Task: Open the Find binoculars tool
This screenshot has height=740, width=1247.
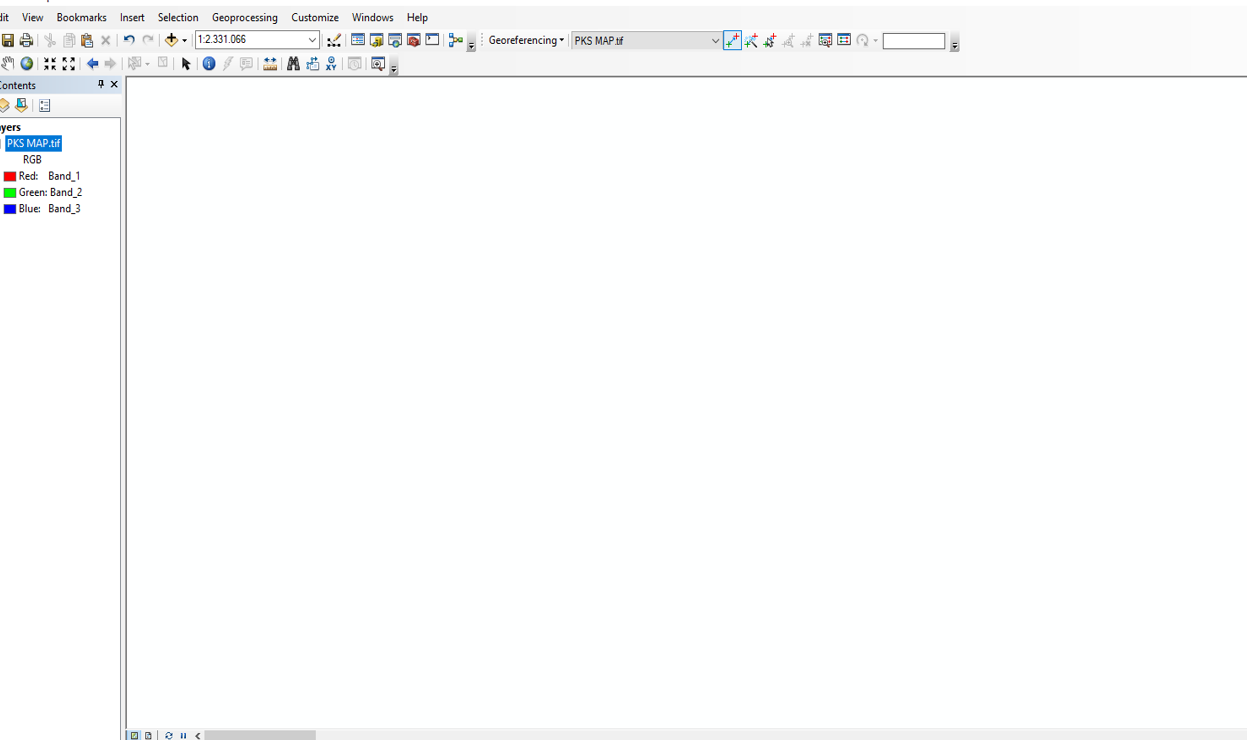Action: coord(293,64)
